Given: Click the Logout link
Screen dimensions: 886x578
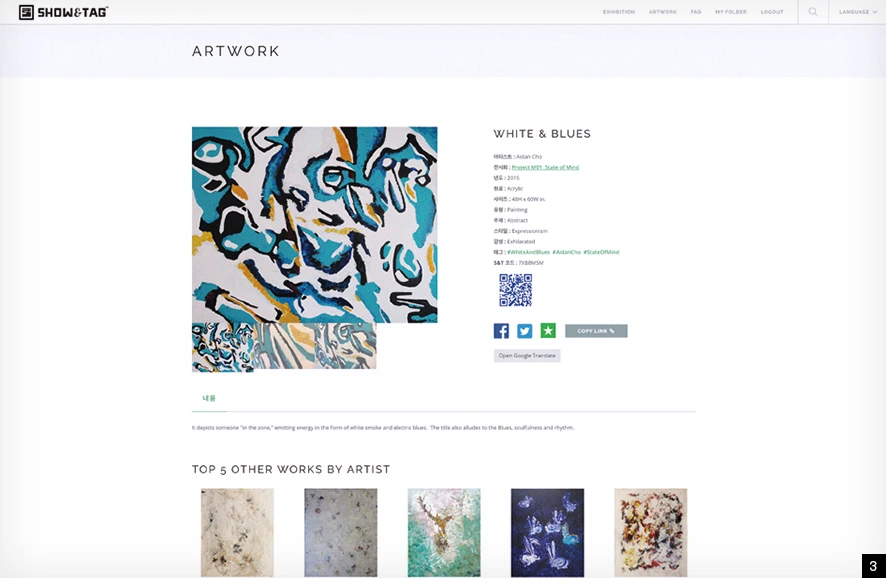Looking at the screenshot, I should pyautogui.click(x=772, y=12).
